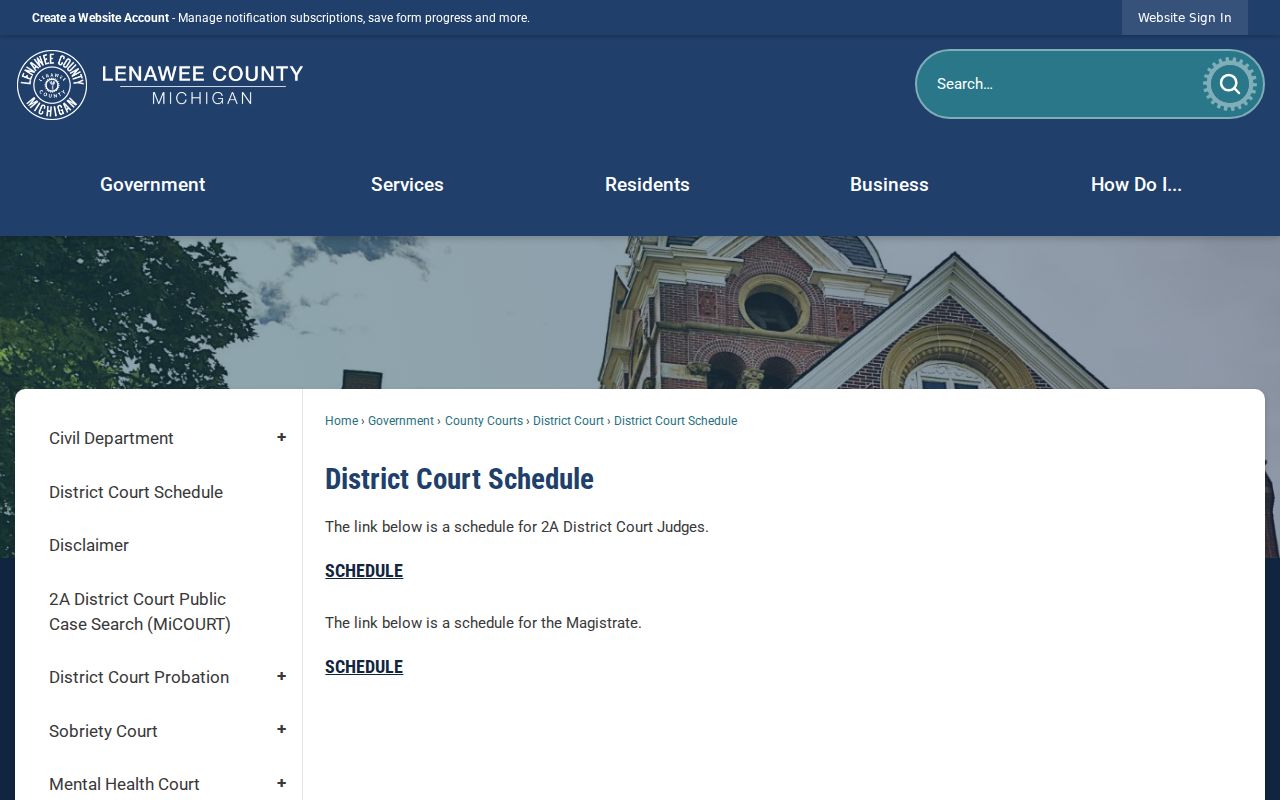Click District Court Schedule breadcrumb link

click(675, 421)
